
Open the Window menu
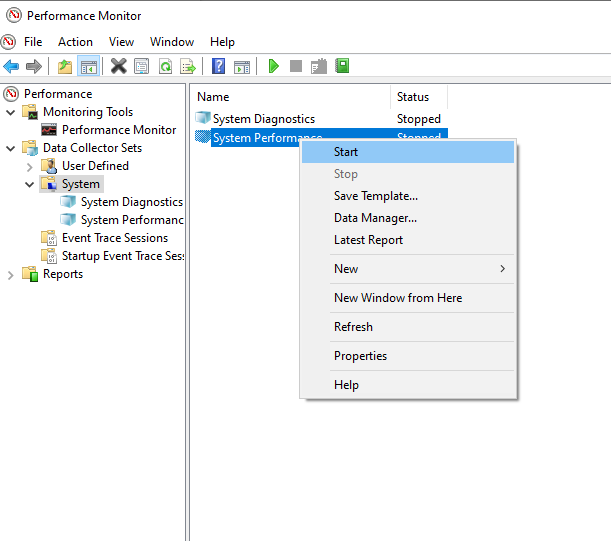[172, 42]
